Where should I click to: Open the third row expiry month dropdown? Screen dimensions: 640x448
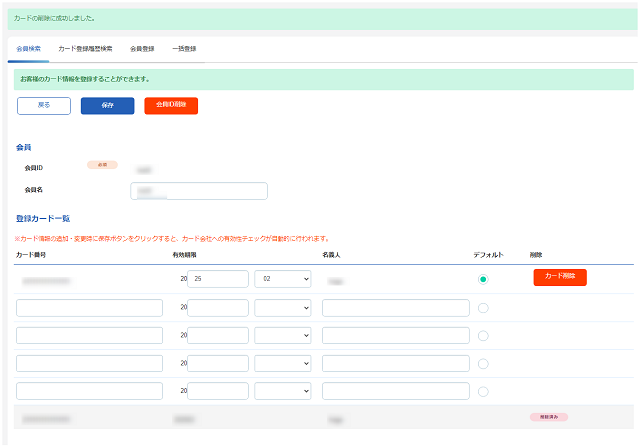click(x=282, y=336)
